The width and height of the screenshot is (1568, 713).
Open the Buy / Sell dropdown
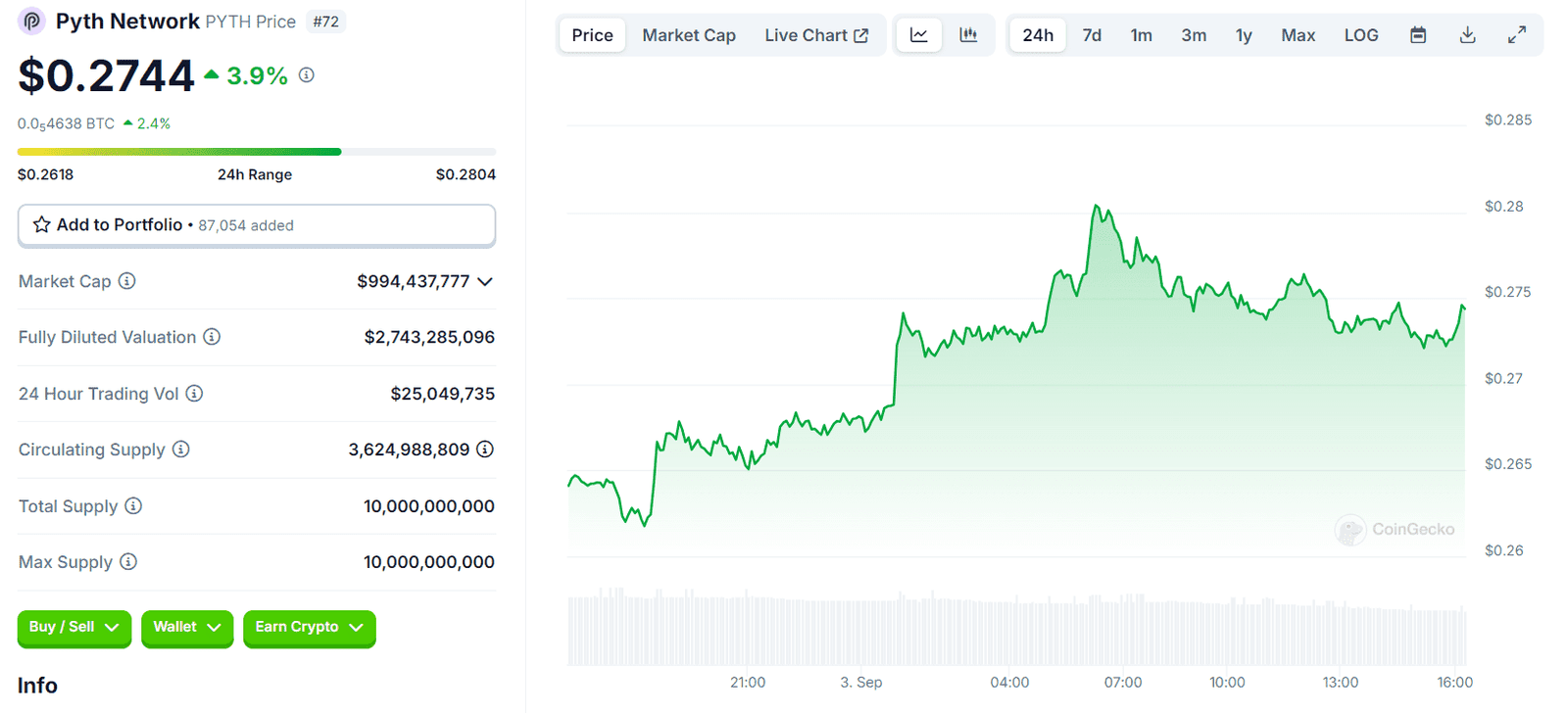tap(74, 628)
